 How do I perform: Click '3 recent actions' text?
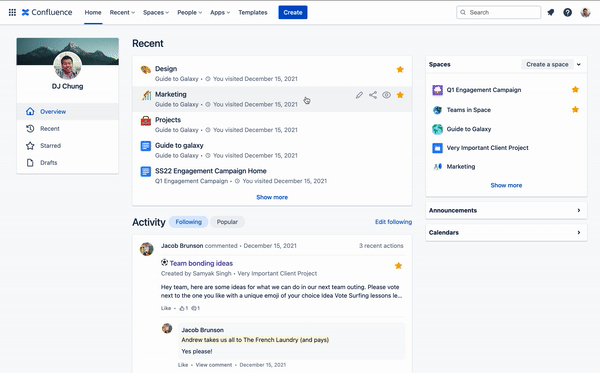coord(381,246)
